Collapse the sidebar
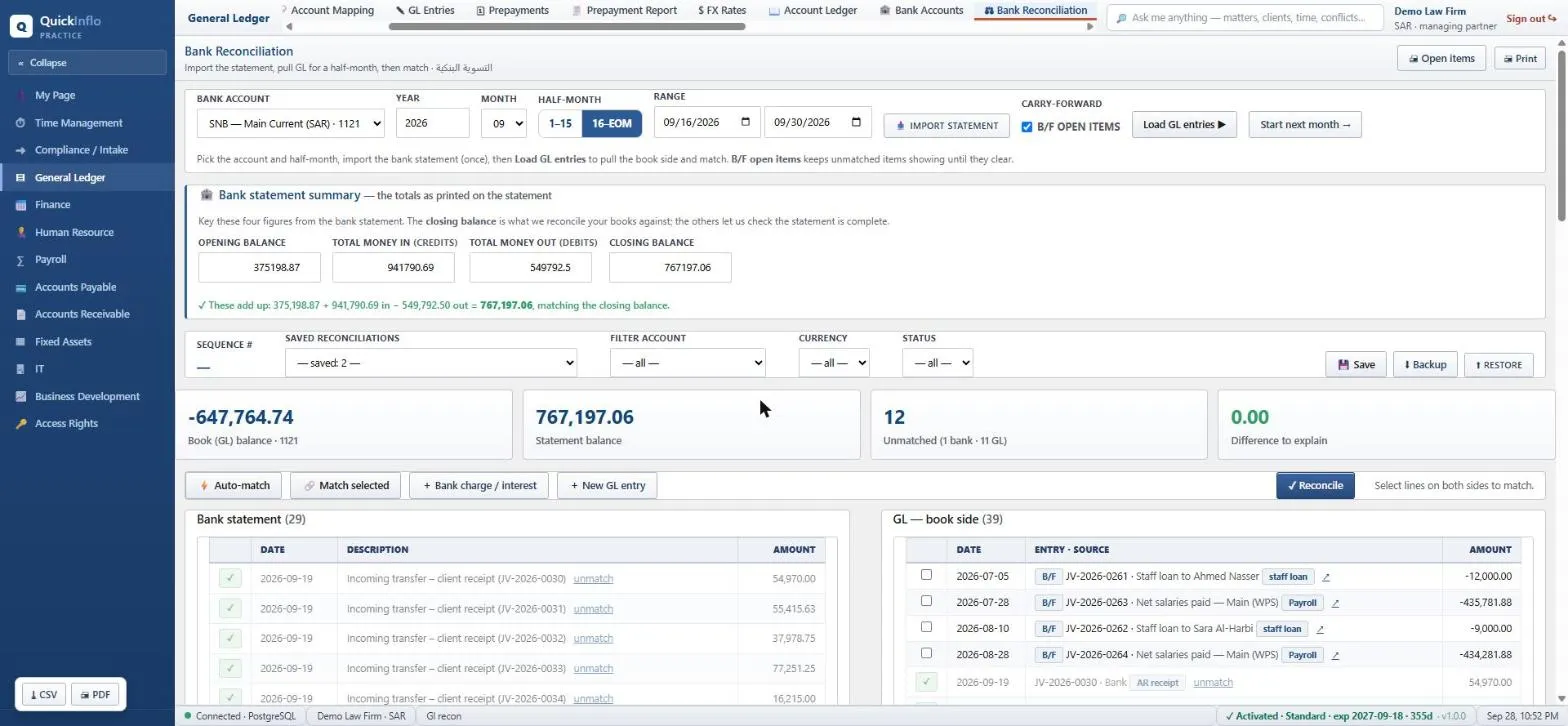 tap(87, 62)
